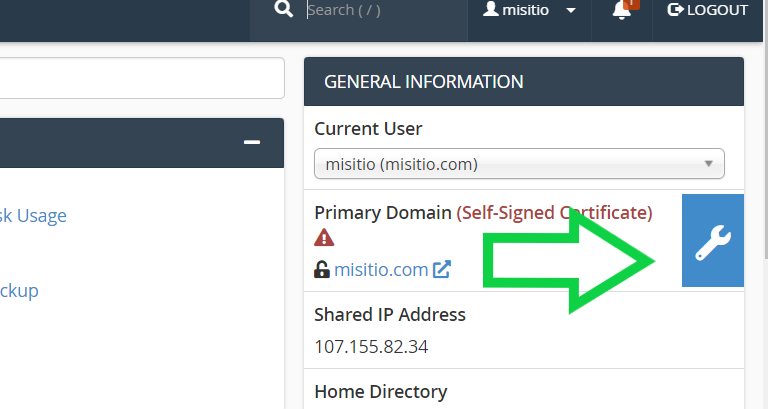Expand the Current User misitio (misitio.com) dropdown
The image size is (768, 409).
click(519, 164)
